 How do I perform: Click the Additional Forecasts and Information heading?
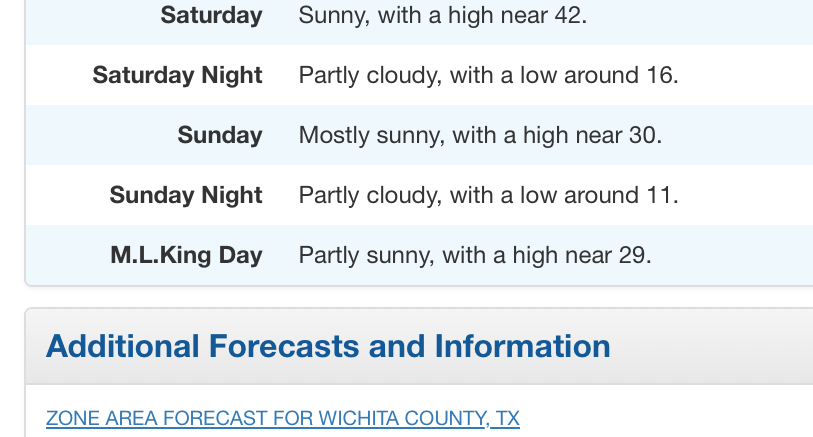pos(328,346)
